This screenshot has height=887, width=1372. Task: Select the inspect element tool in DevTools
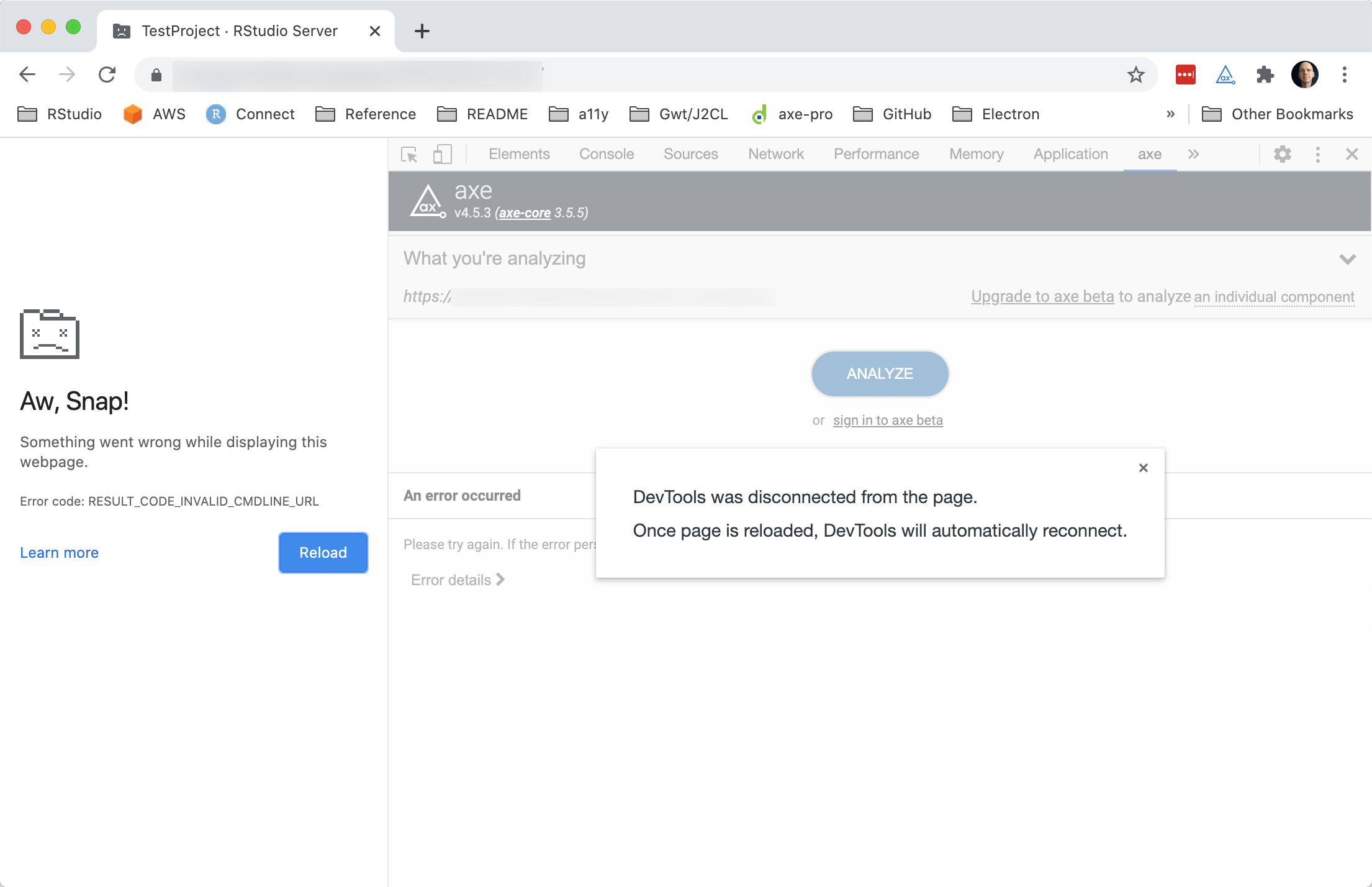409,154
